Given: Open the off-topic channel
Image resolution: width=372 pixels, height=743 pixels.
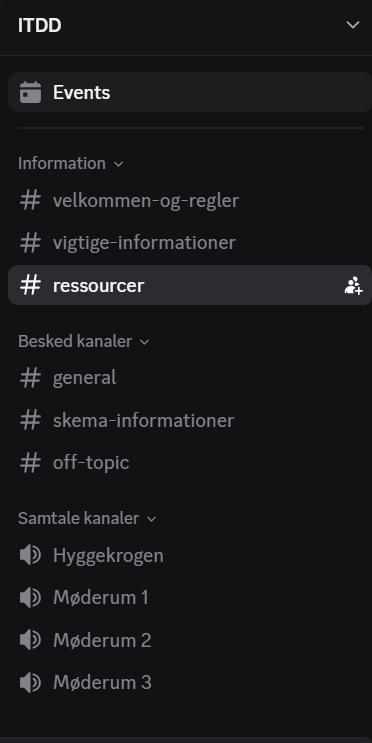Looking at the screenshot, I should coord(190,462).
